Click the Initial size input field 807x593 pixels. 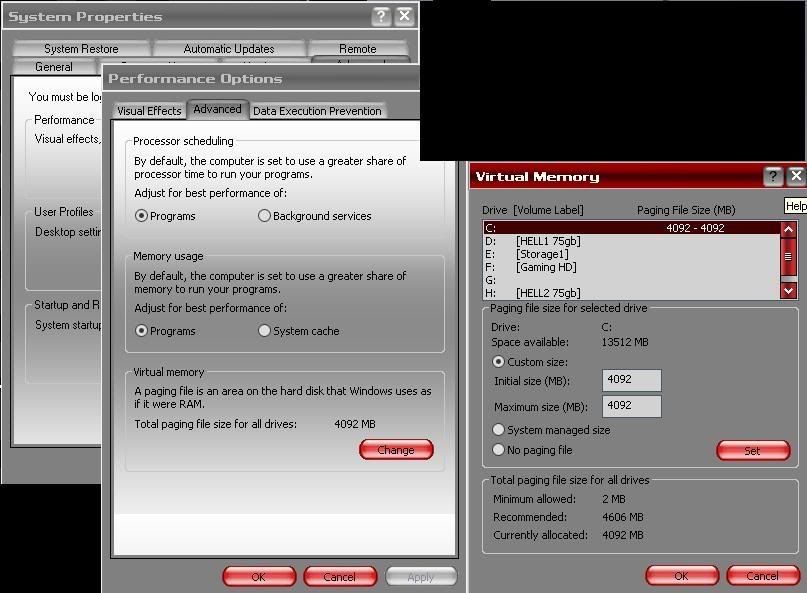point(632,381)
